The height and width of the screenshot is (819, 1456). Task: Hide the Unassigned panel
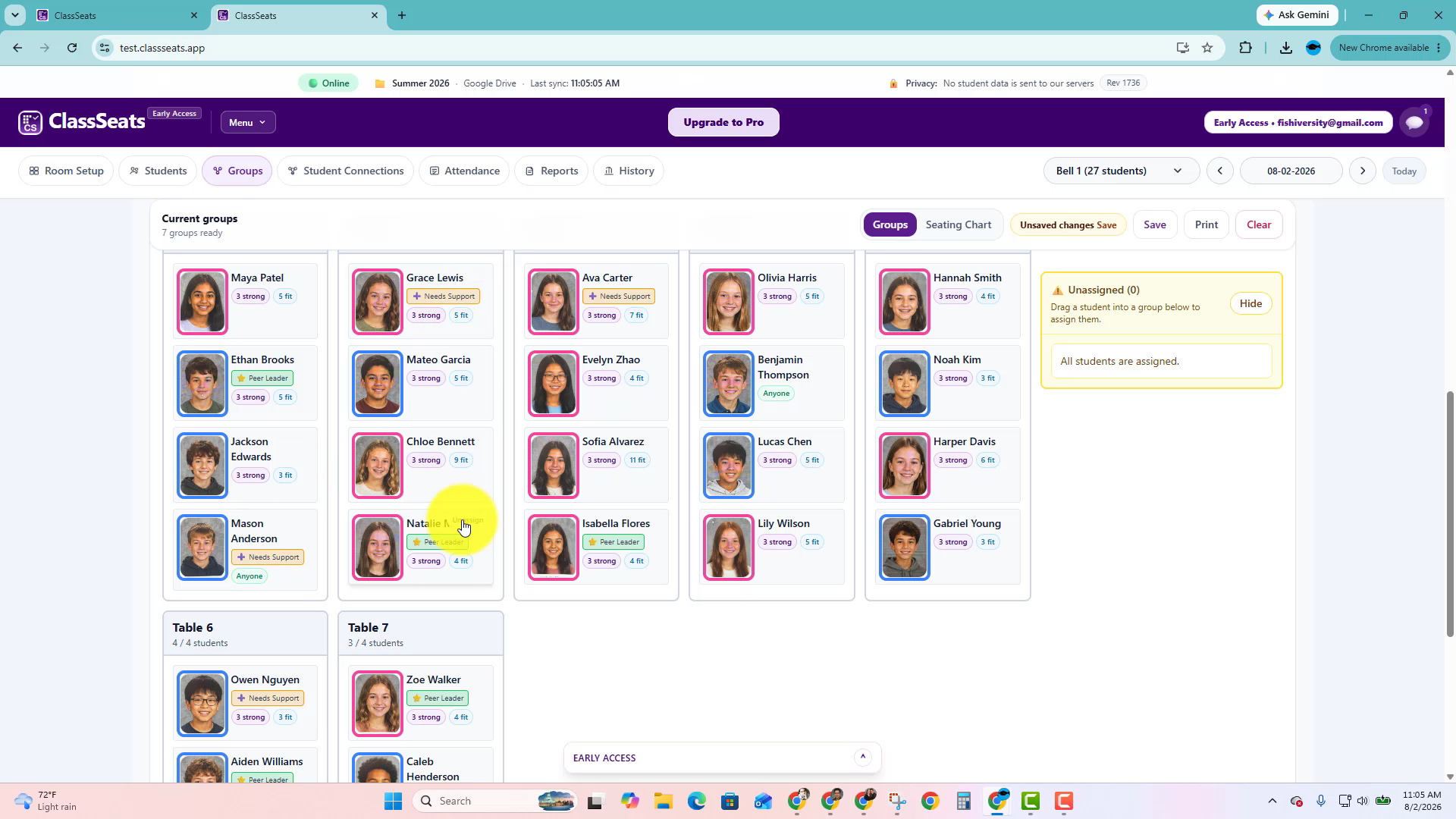point(1250,303)
